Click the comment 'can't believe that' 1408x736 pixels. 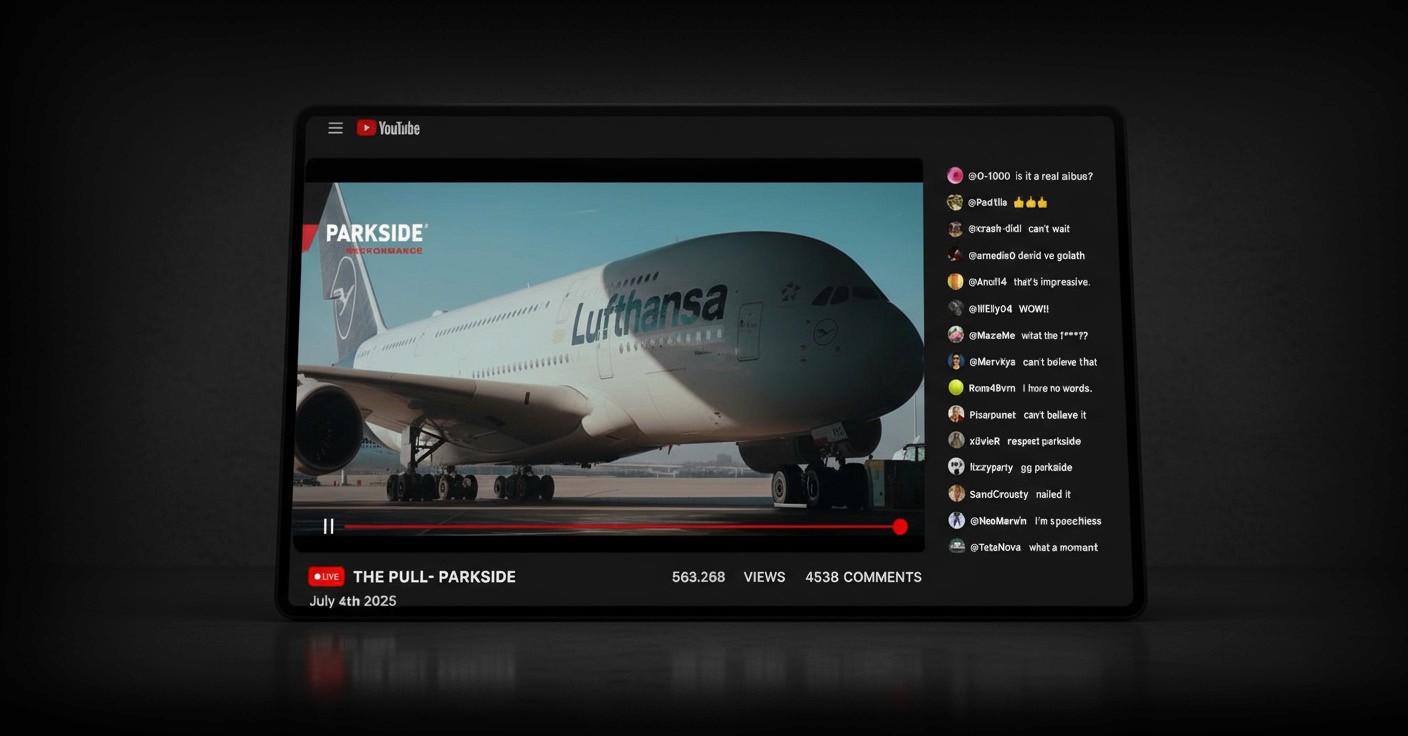[x=1060, y=362]
